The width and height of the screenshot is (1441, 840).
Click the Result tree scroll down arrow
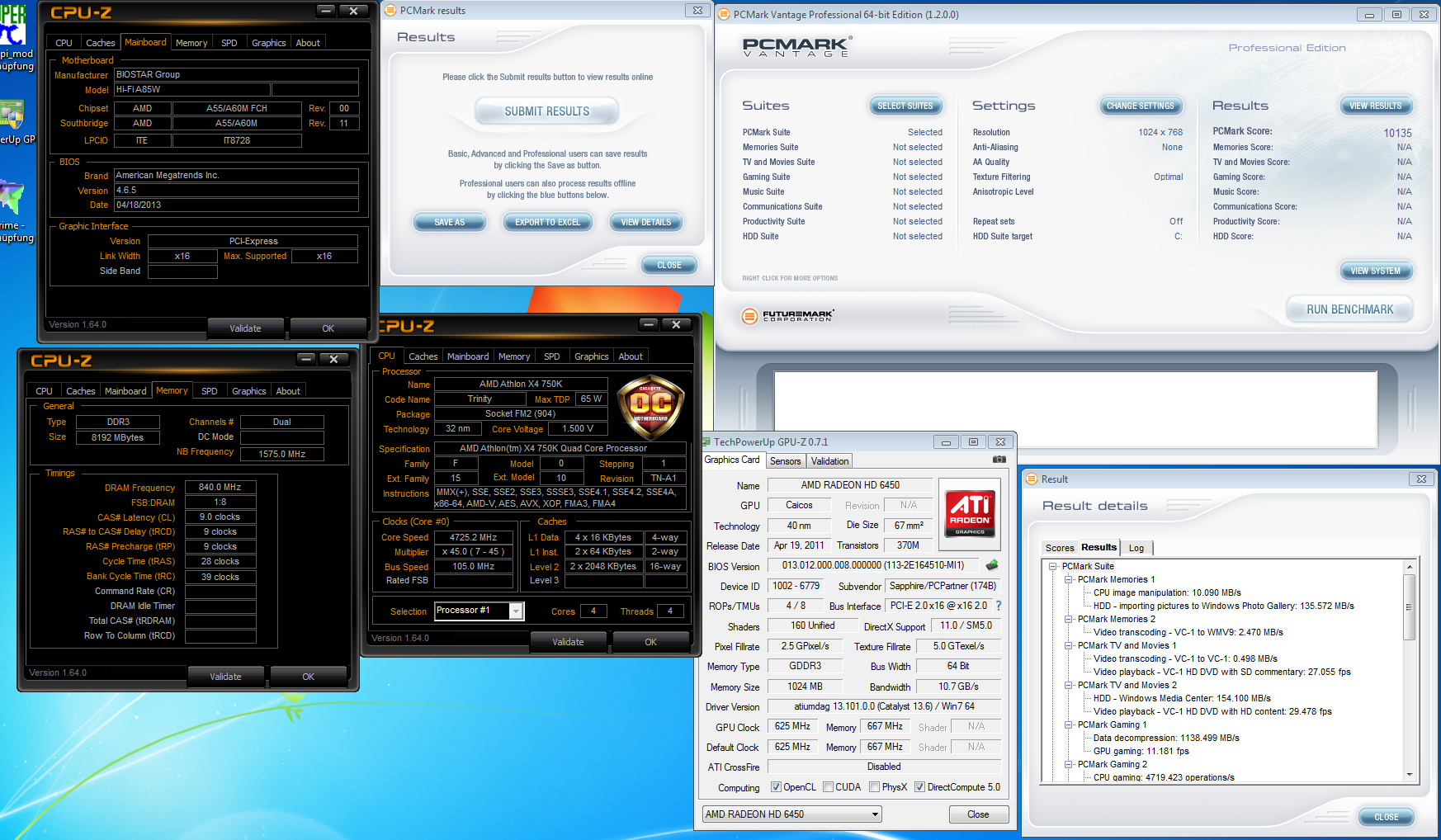pyautogui.click(x=1409, y=775)
